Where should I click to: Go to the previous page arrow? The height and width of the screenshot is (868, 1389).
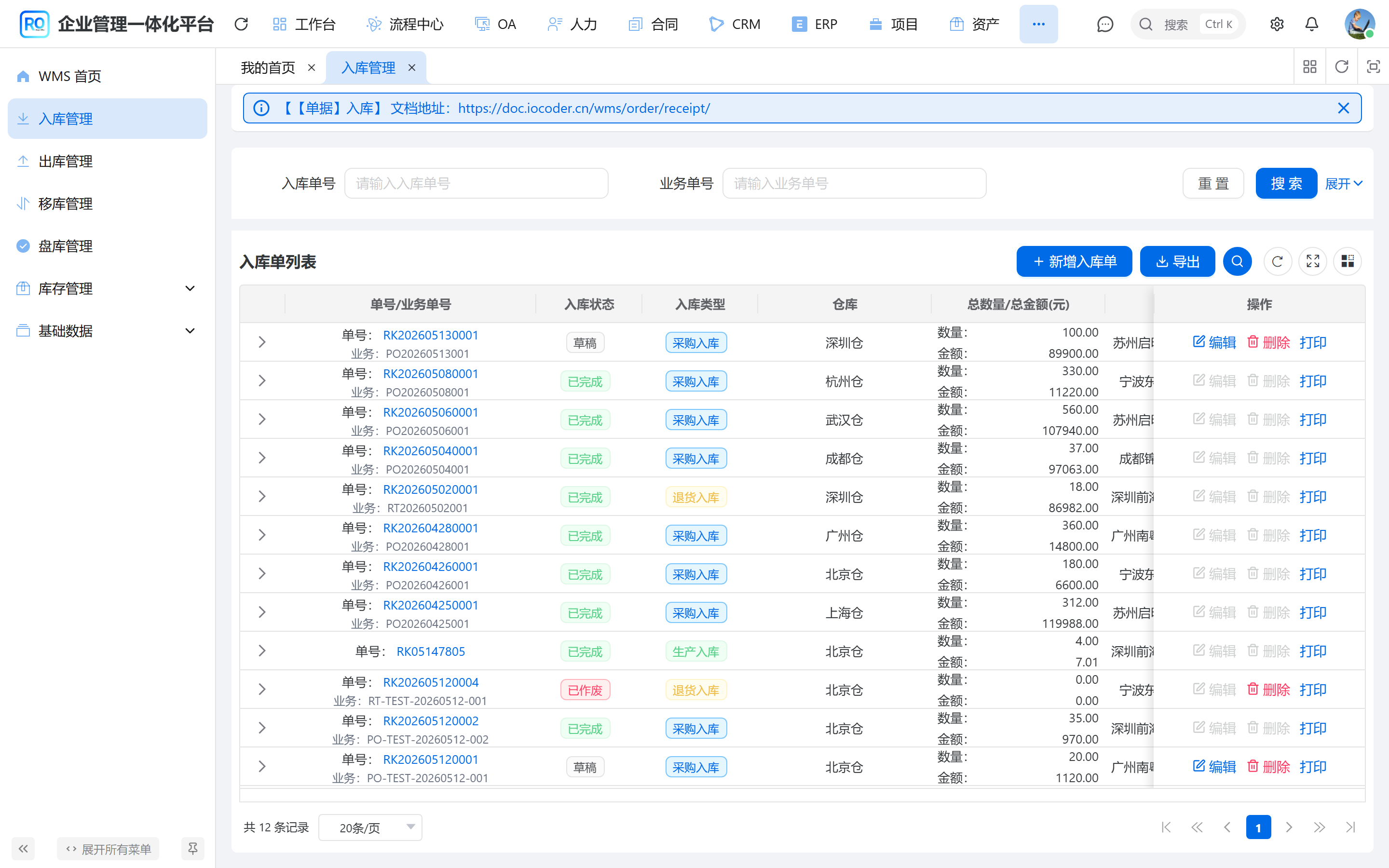[x=1228, y=827]
